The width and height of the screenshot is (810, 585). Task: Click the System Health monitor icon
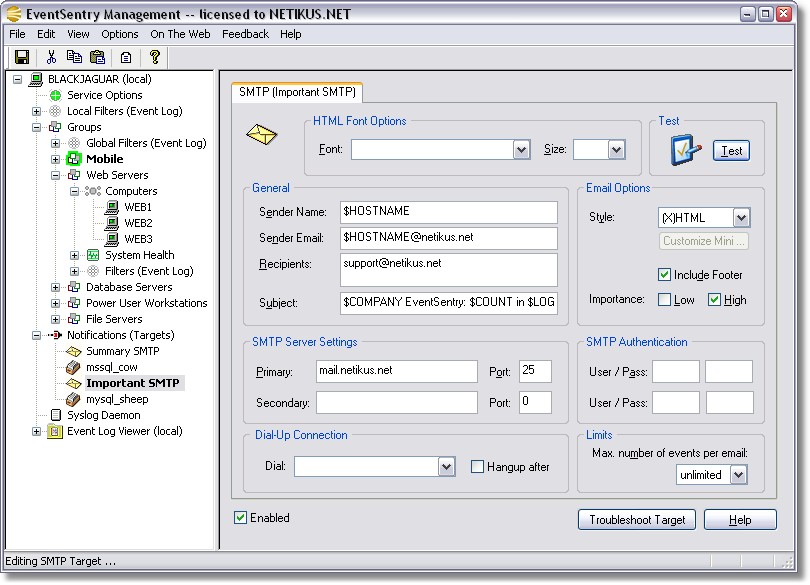click(x=93, y=255)
